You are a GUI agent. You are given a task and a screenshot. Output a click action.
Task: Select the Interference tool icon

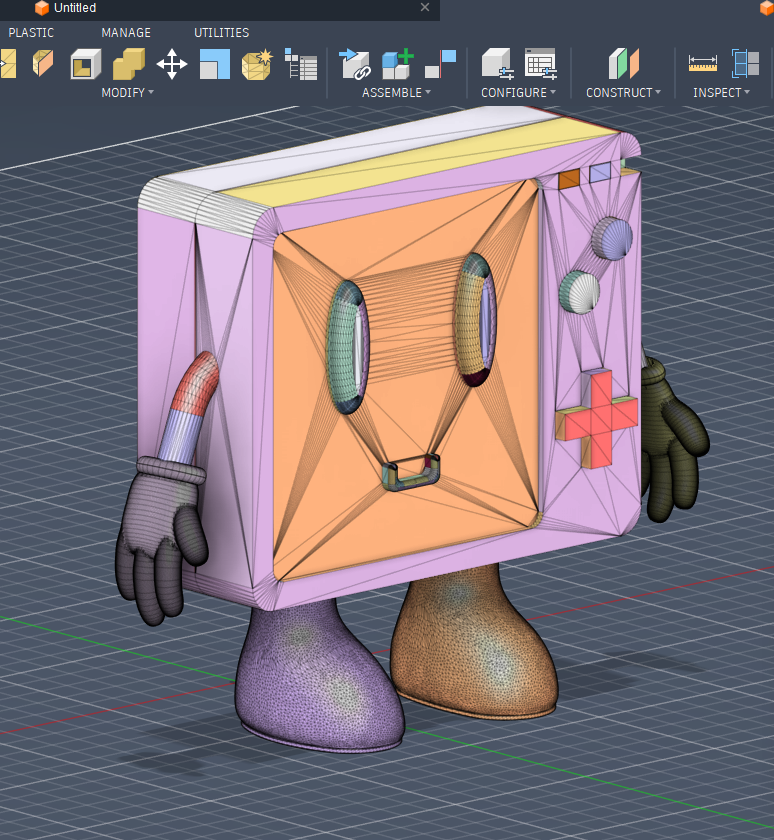point(746,64)
